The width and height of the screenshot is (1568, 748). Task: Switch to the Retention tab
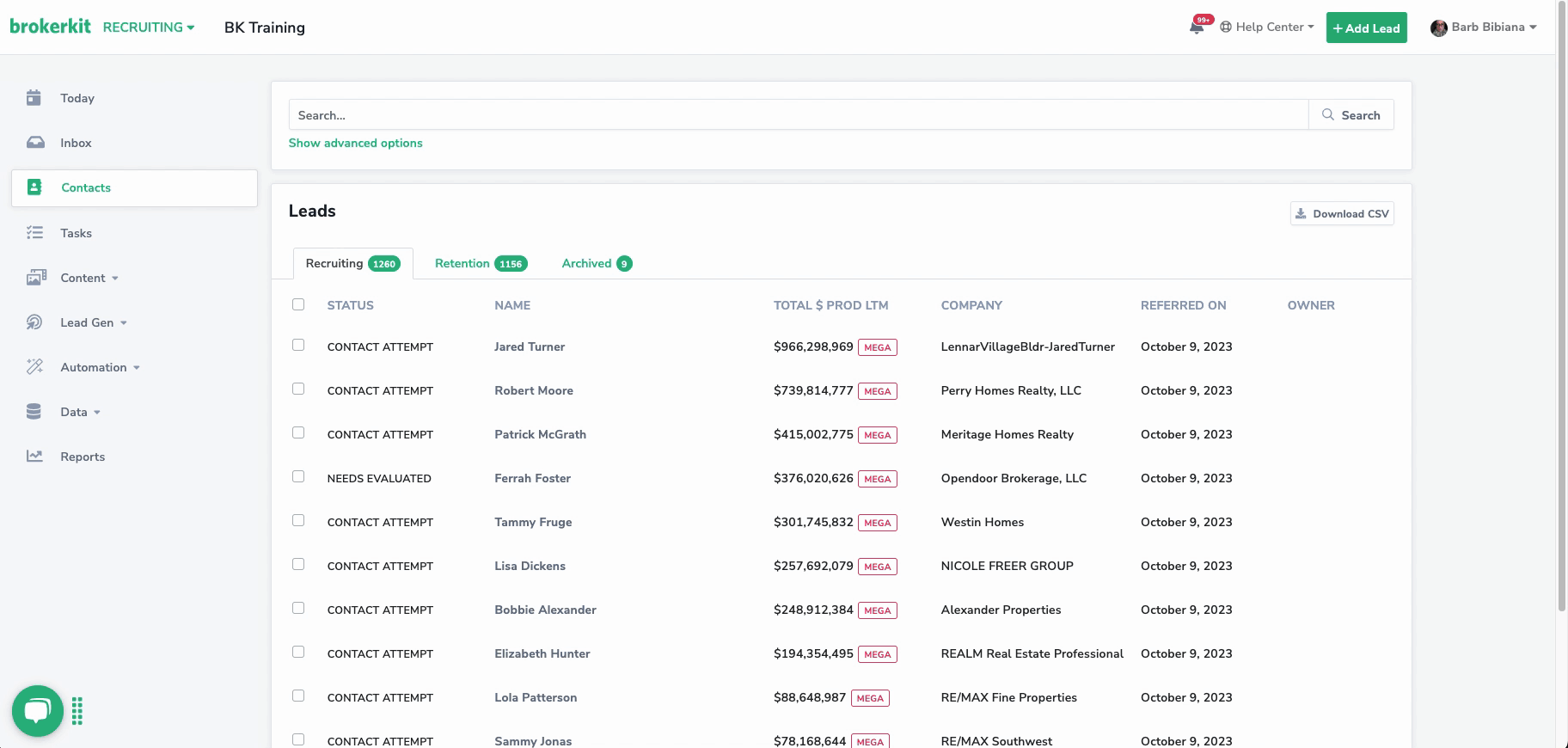click(480, 263)
